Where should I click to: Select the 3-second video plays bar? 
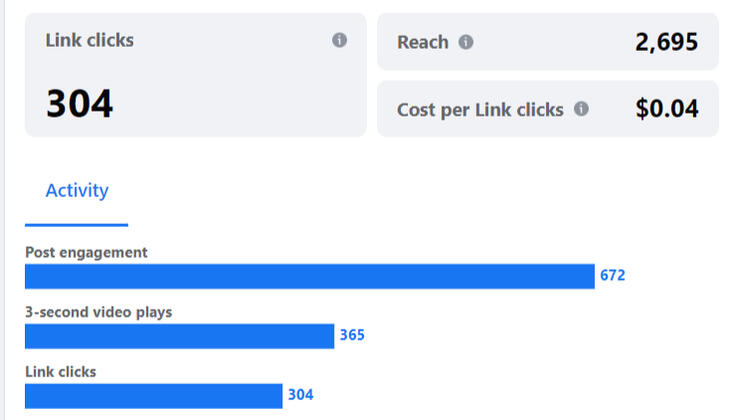click(179, 336)
